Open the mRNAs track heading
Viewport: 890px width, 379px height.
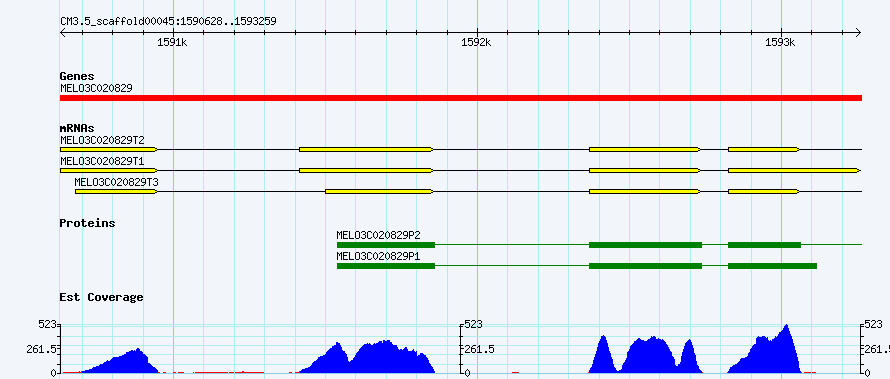(x=77, y=128)
